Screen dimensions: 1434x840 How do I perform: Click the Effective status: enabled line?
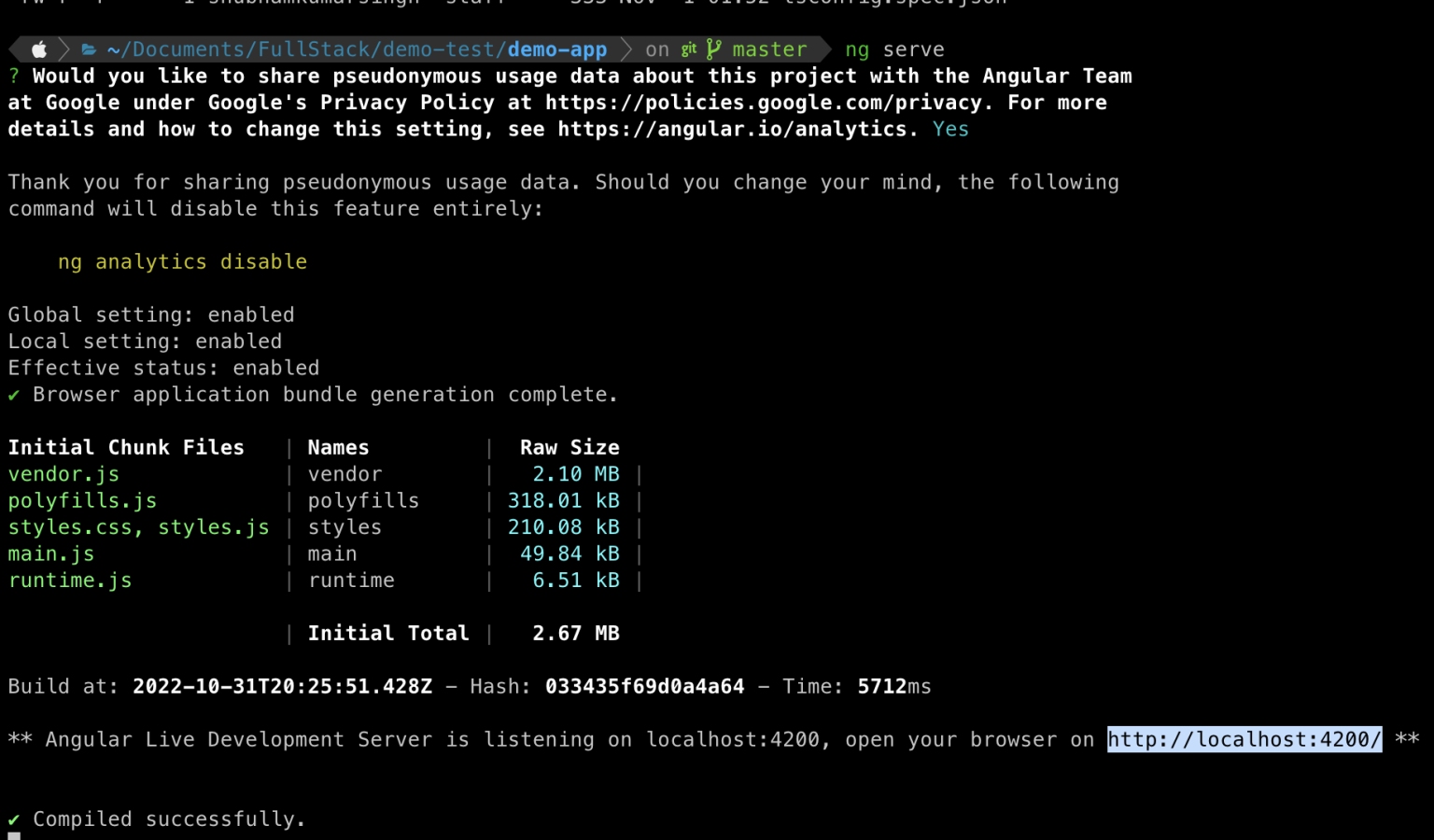pos(164,369)
